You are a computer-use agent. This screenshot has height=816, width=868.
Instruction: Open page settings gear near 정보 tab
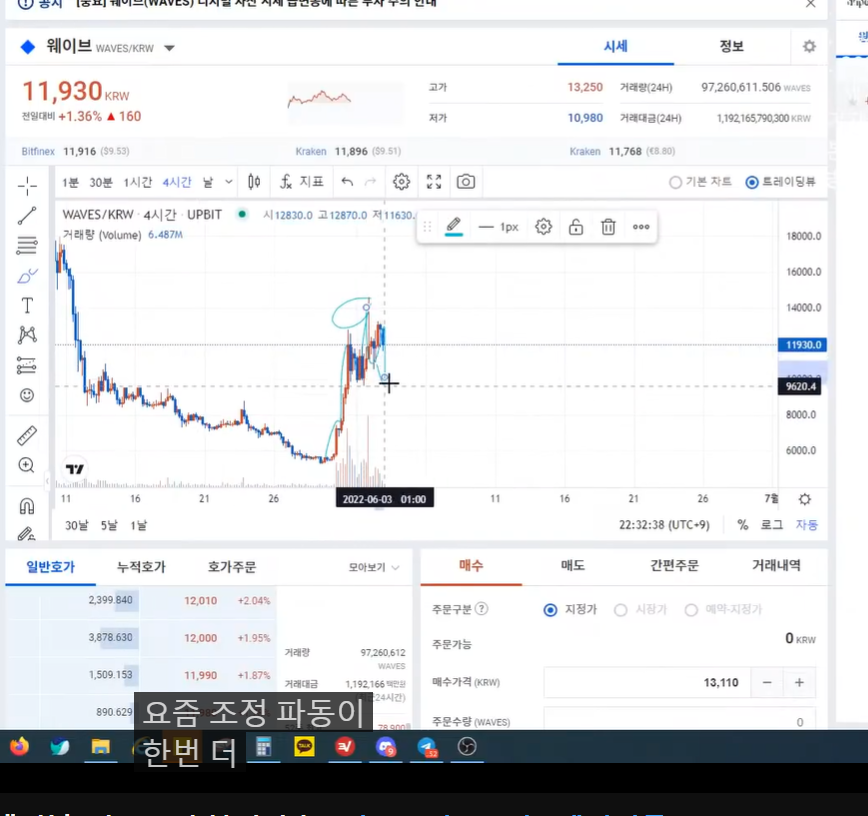(809, 47)
